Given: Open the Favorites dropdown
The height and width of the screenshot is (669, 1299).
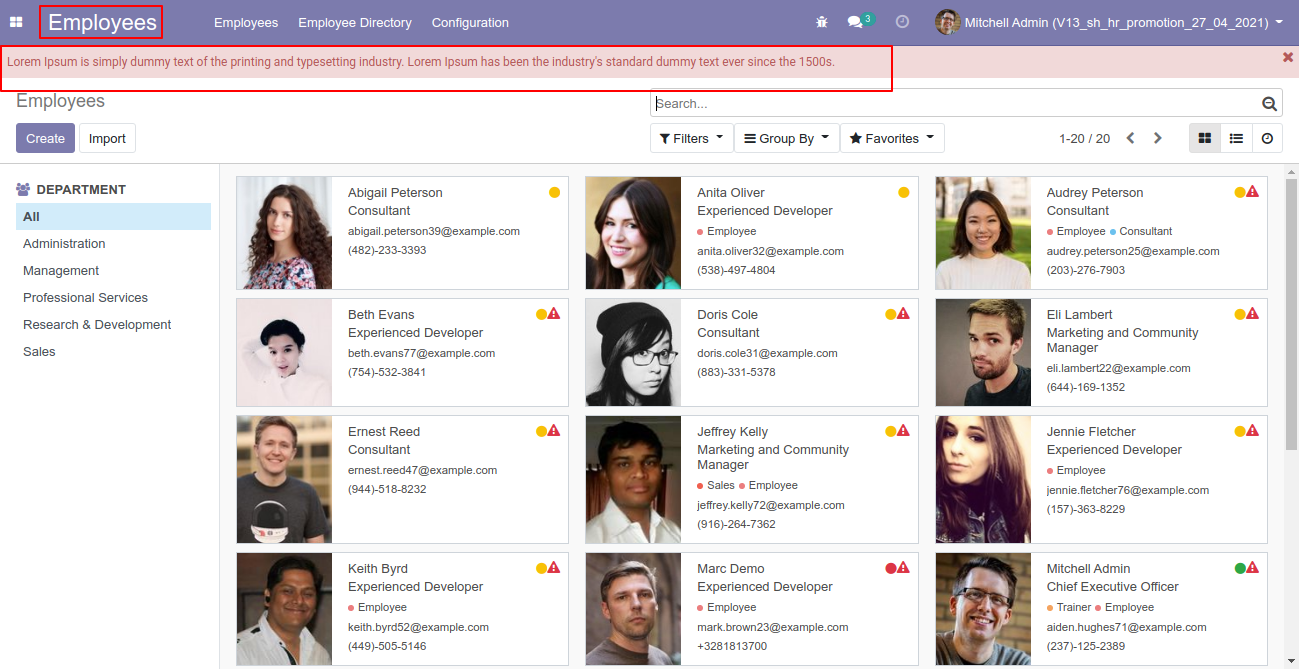Looking at the screenshot, I should pyautogui.click(x=892, y=139).
